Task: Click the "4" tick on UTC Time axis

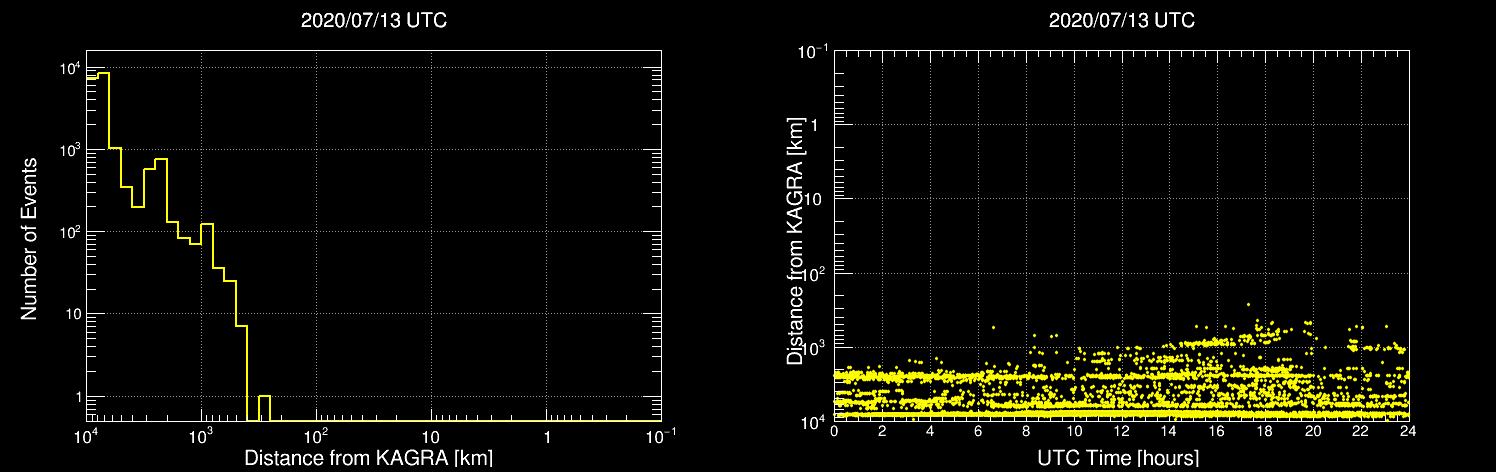Action: click(930, 431)
